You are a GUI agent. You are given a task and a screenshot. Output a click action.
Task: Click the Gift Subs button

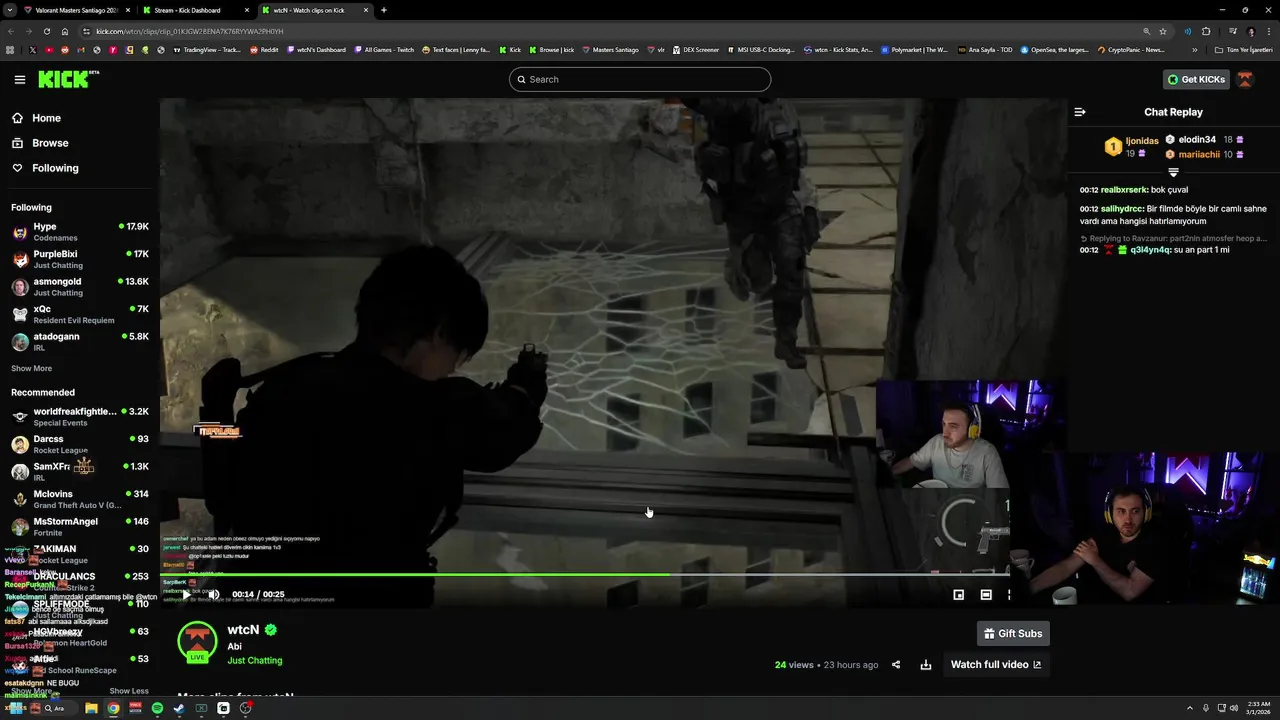1013,633
